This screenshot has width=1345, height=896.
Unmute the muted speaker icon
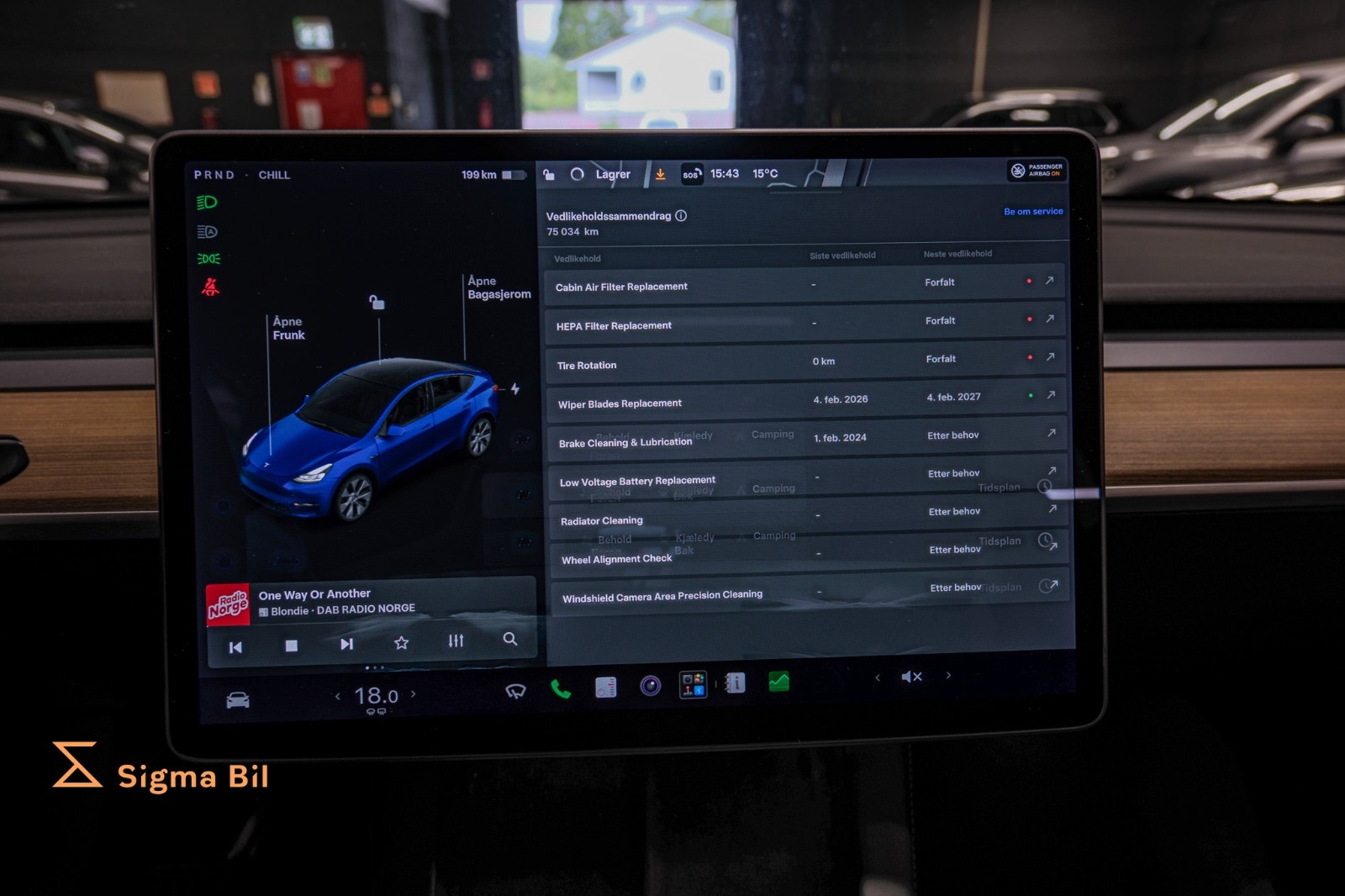911,677
